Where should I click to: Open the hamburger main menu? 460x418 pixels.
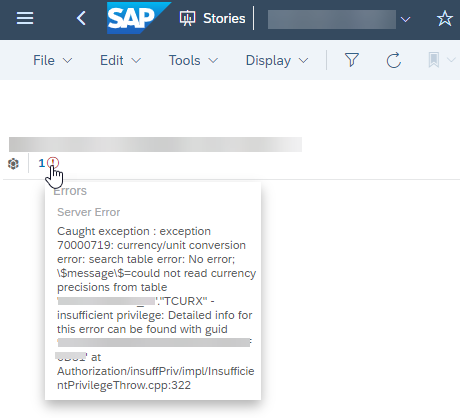point(25,18)
